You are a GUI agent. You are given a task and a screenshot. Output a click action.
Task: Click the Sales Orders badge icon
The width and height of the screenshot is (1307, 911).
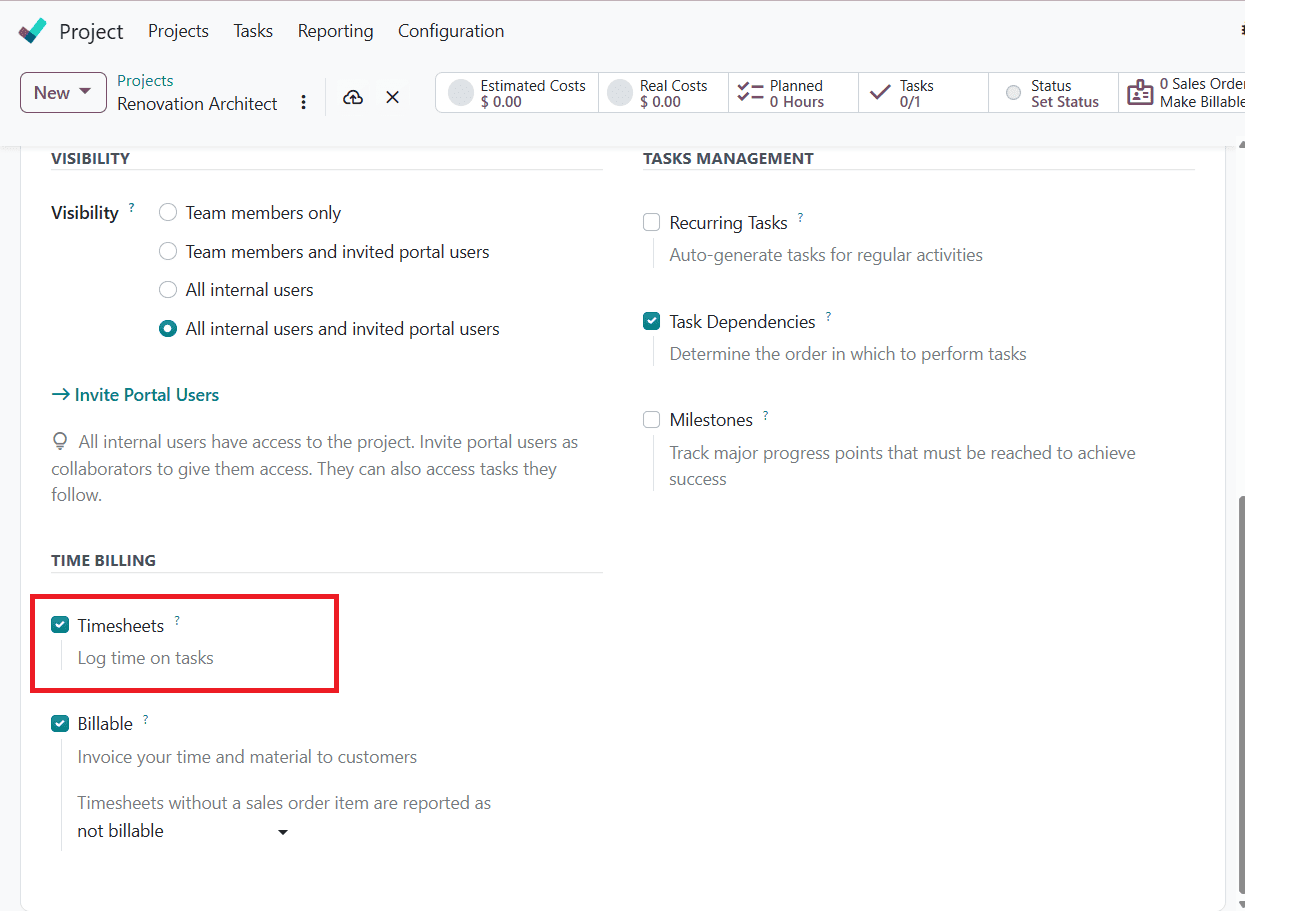point(1140,93)
